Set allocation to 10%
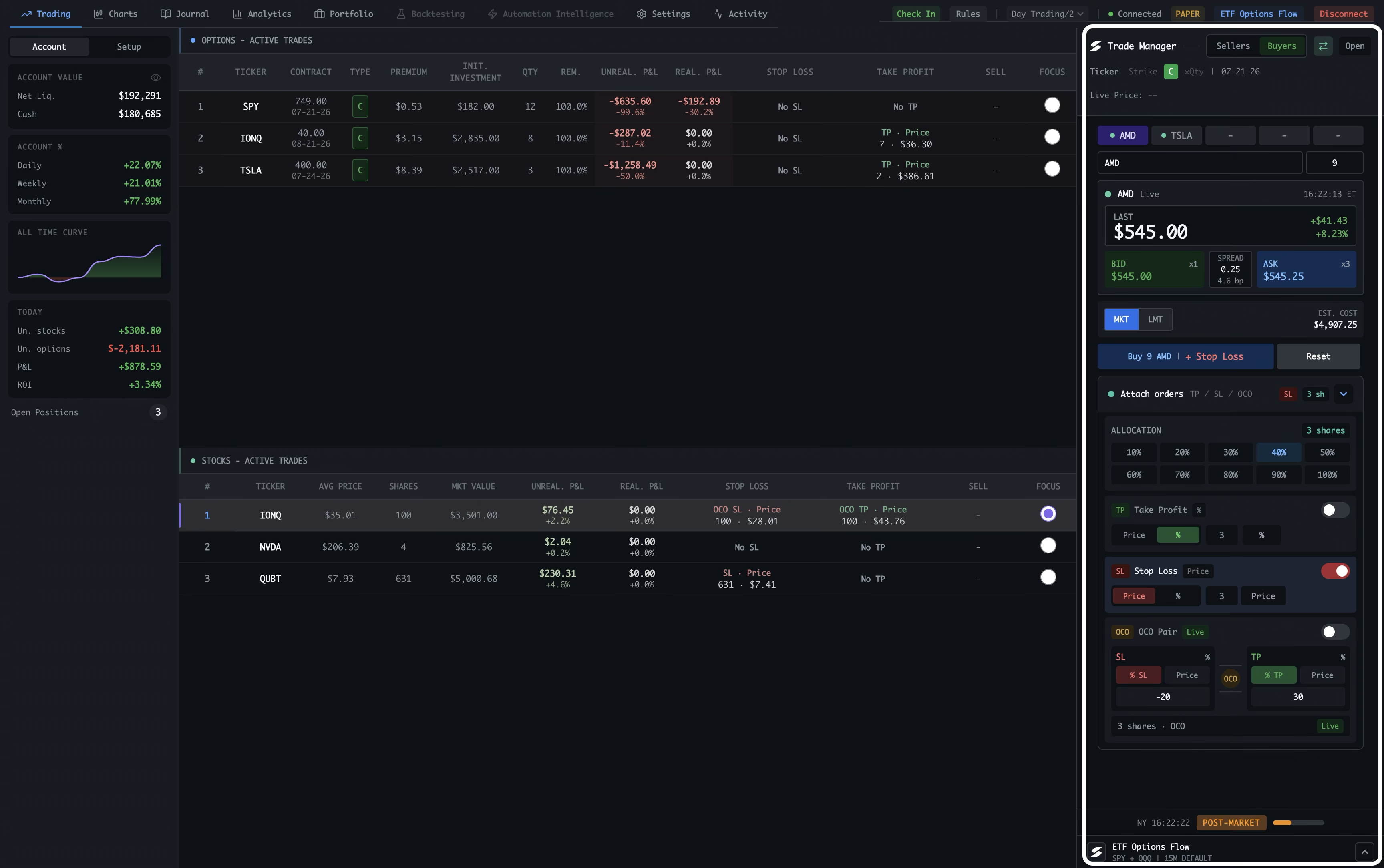1384x868 pixels. click(x=1133, y=452)
